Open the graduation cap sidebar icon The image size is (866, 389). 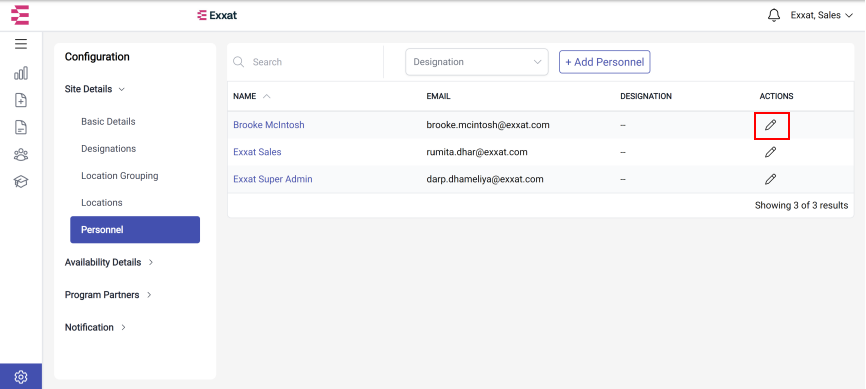point(21,182)
